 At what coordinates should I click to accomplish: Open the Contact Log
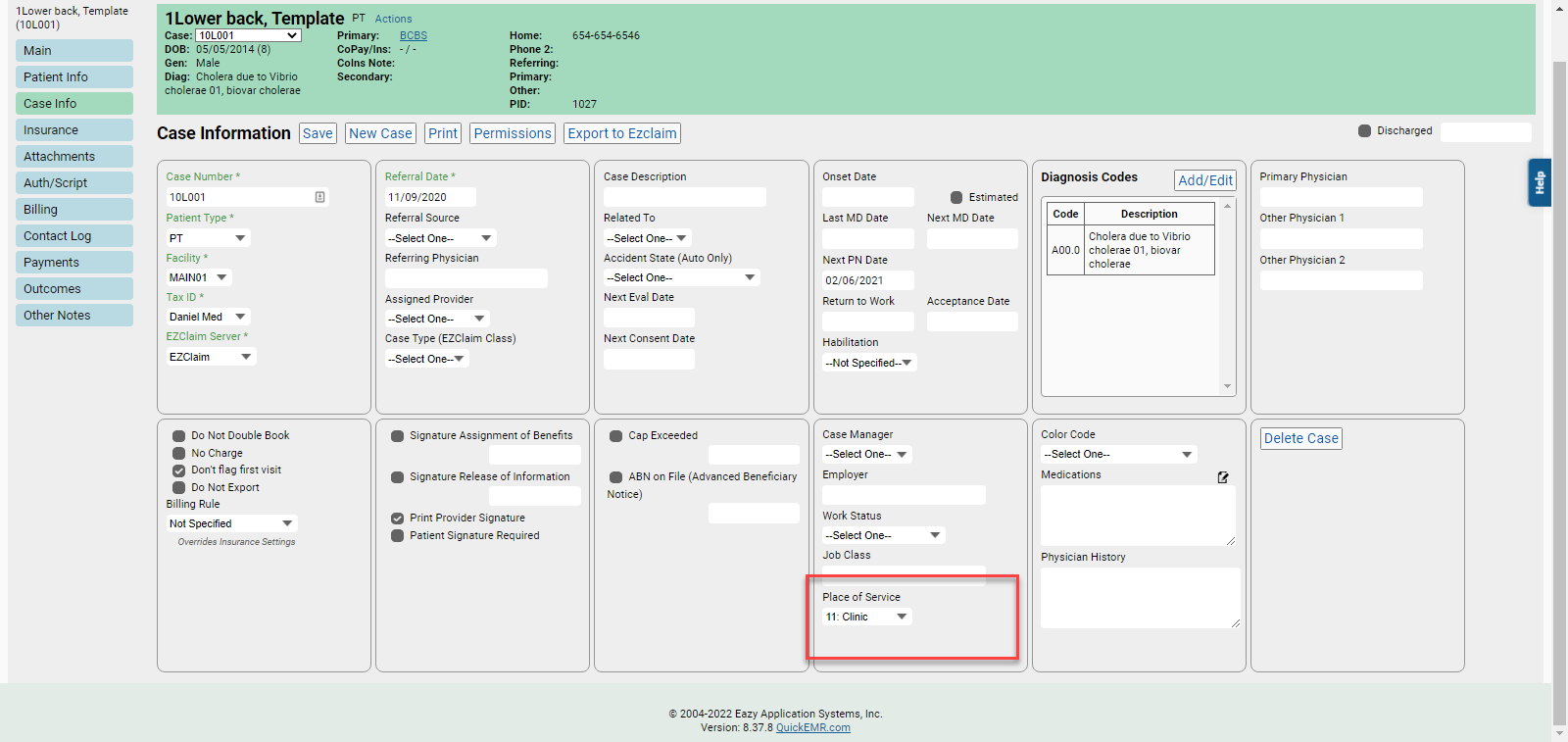(74, 236)
